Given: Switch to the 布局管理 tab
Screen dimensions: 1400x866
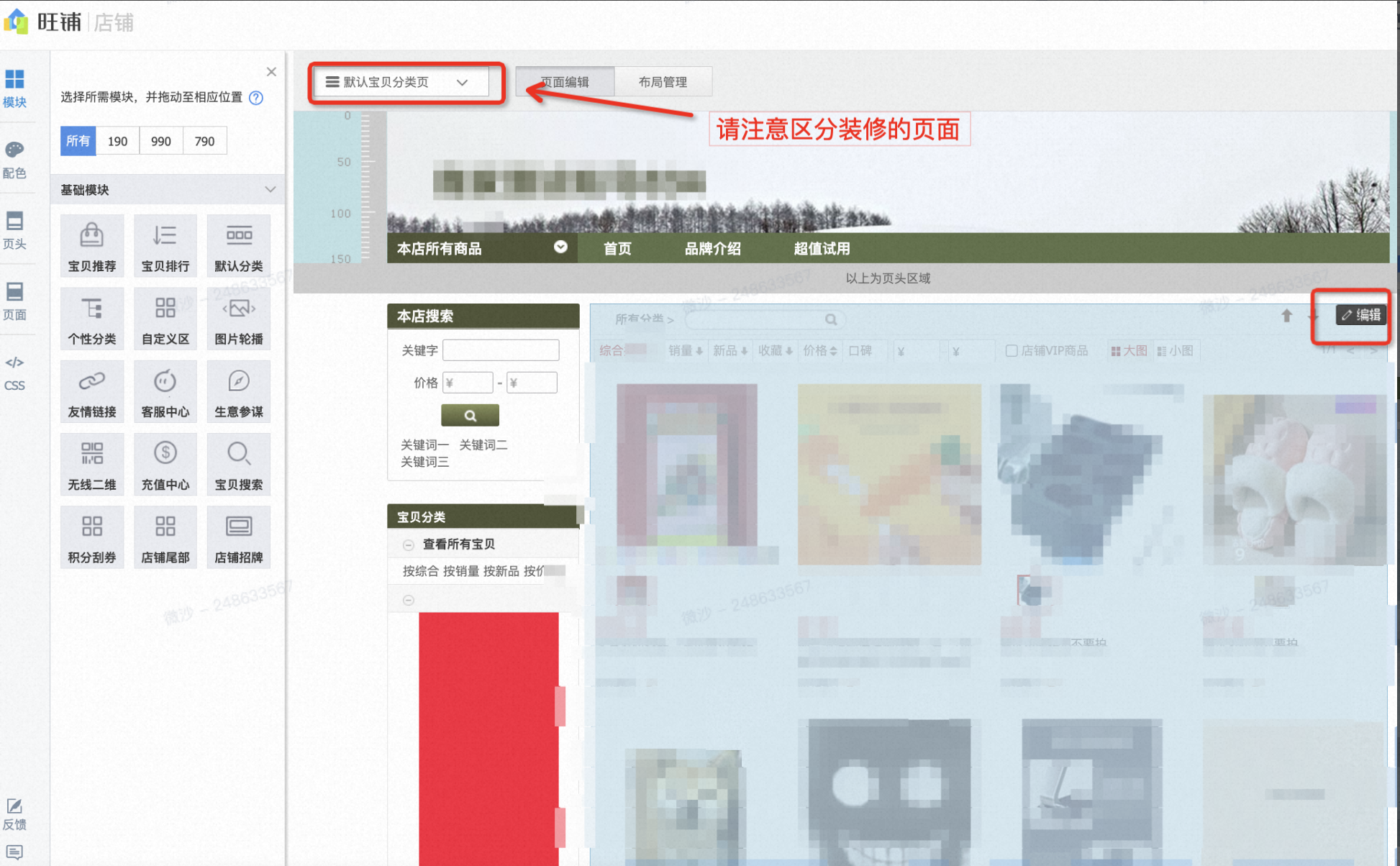Looking at the screenshot, I should [663, 82].
